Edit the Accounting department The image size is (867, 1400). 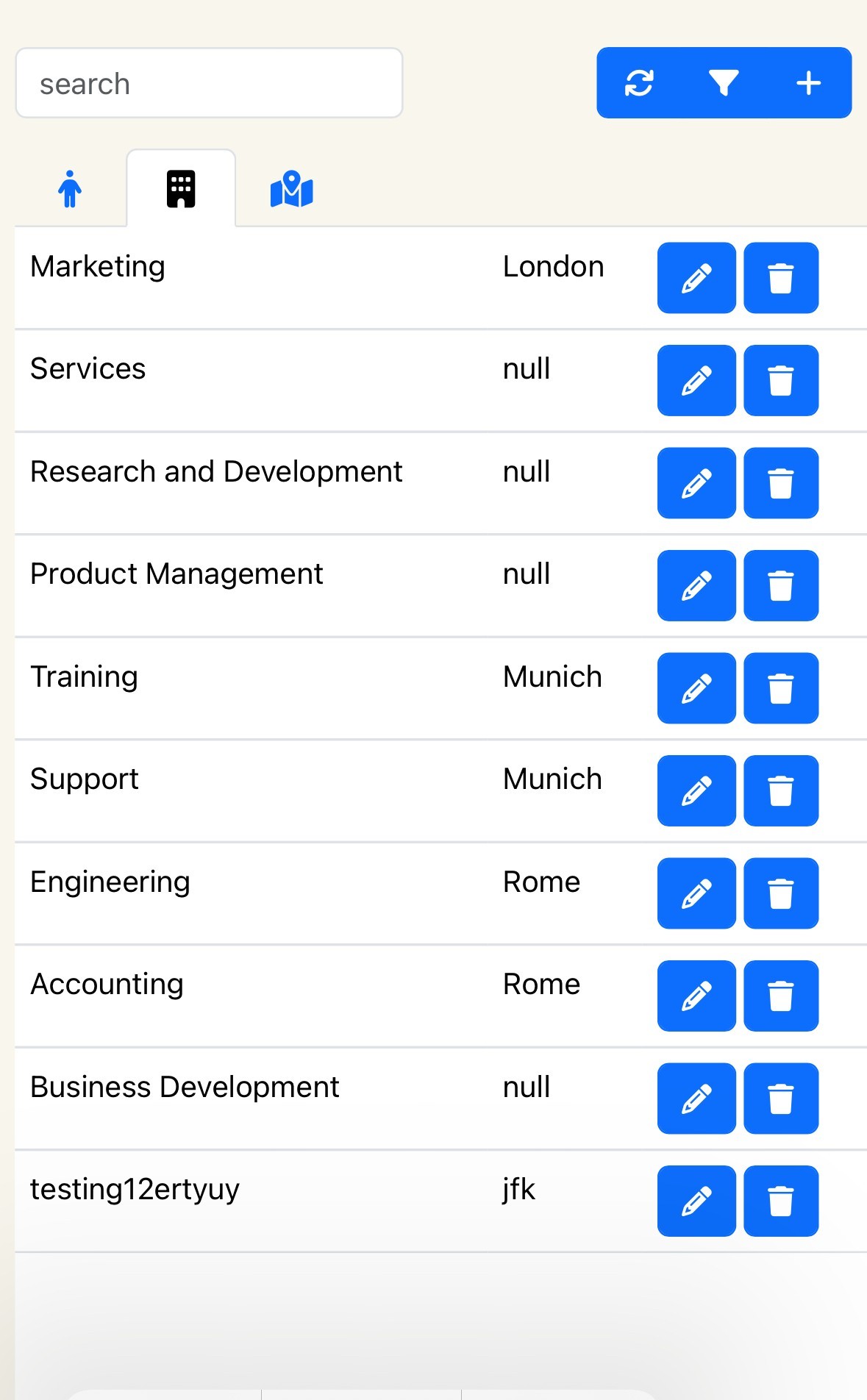click(x=696, y=996)
